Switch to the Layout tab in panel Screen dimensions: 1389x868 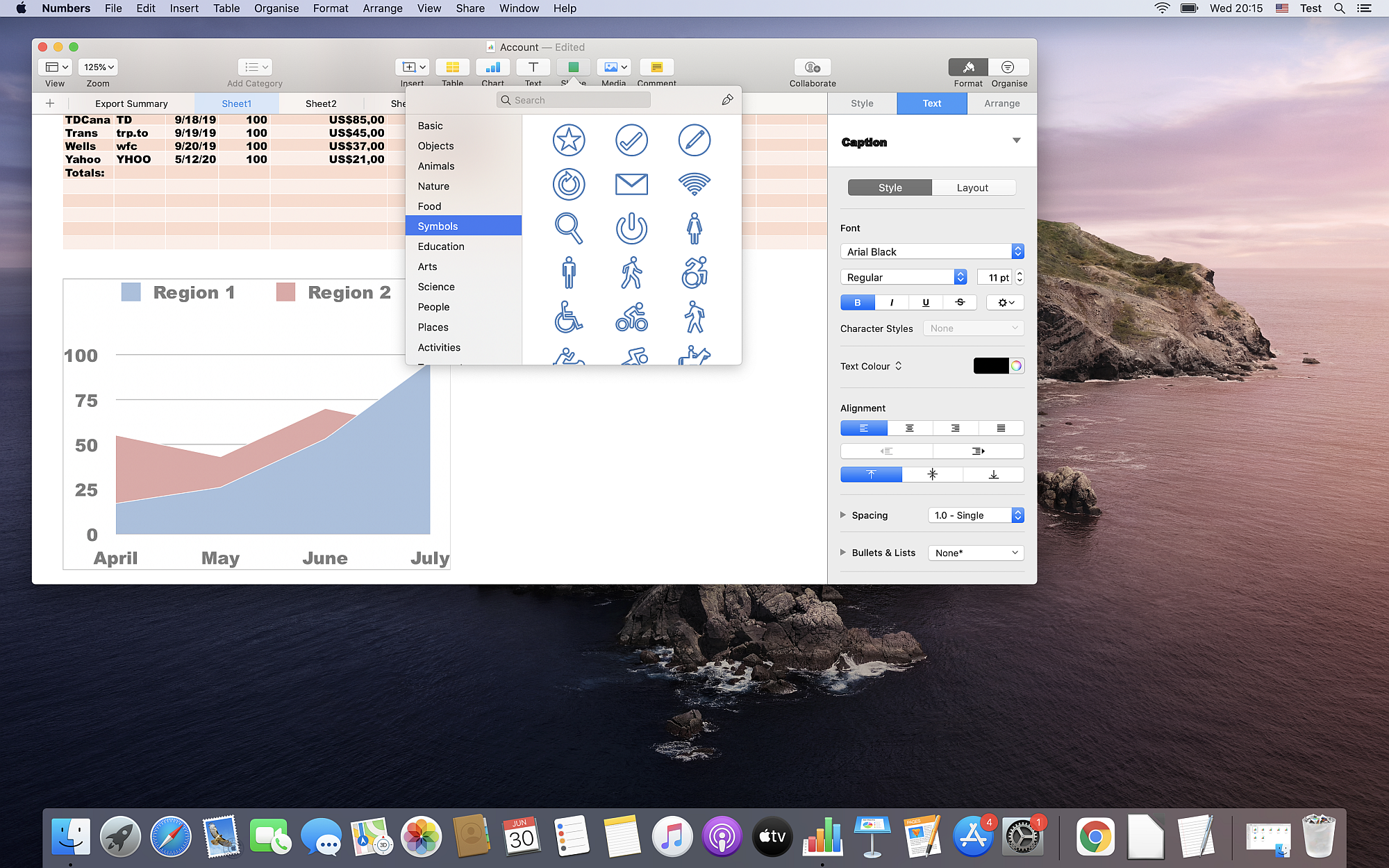point(972,187)
